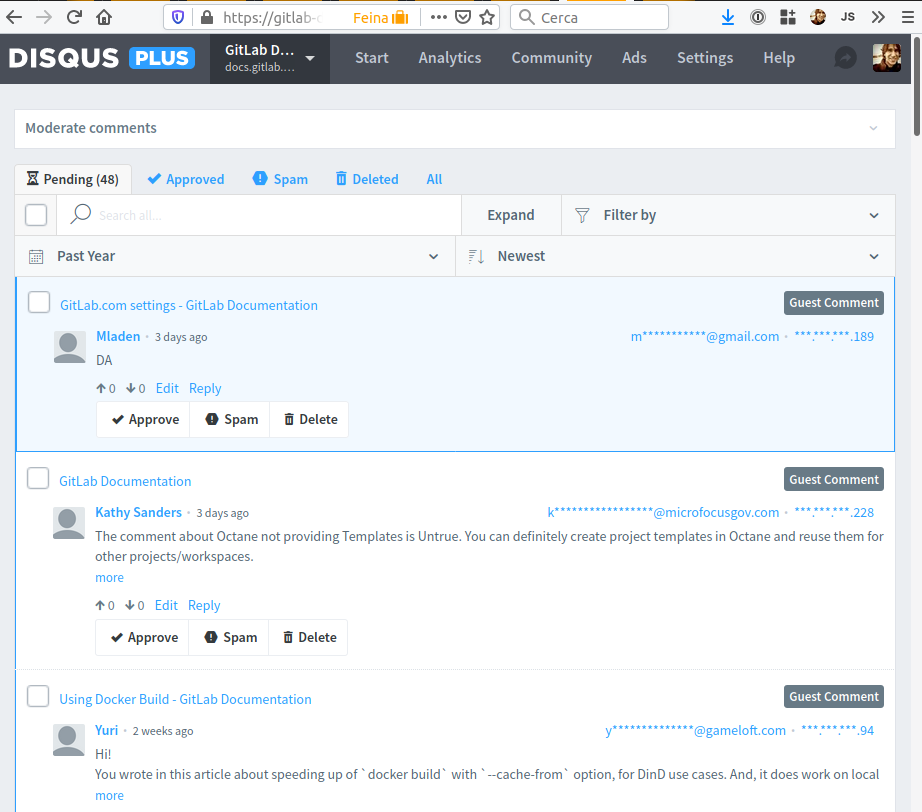Click the browser forward arrow
The height and width of the screenshot is (812, 922).
(x=44, y=17)
